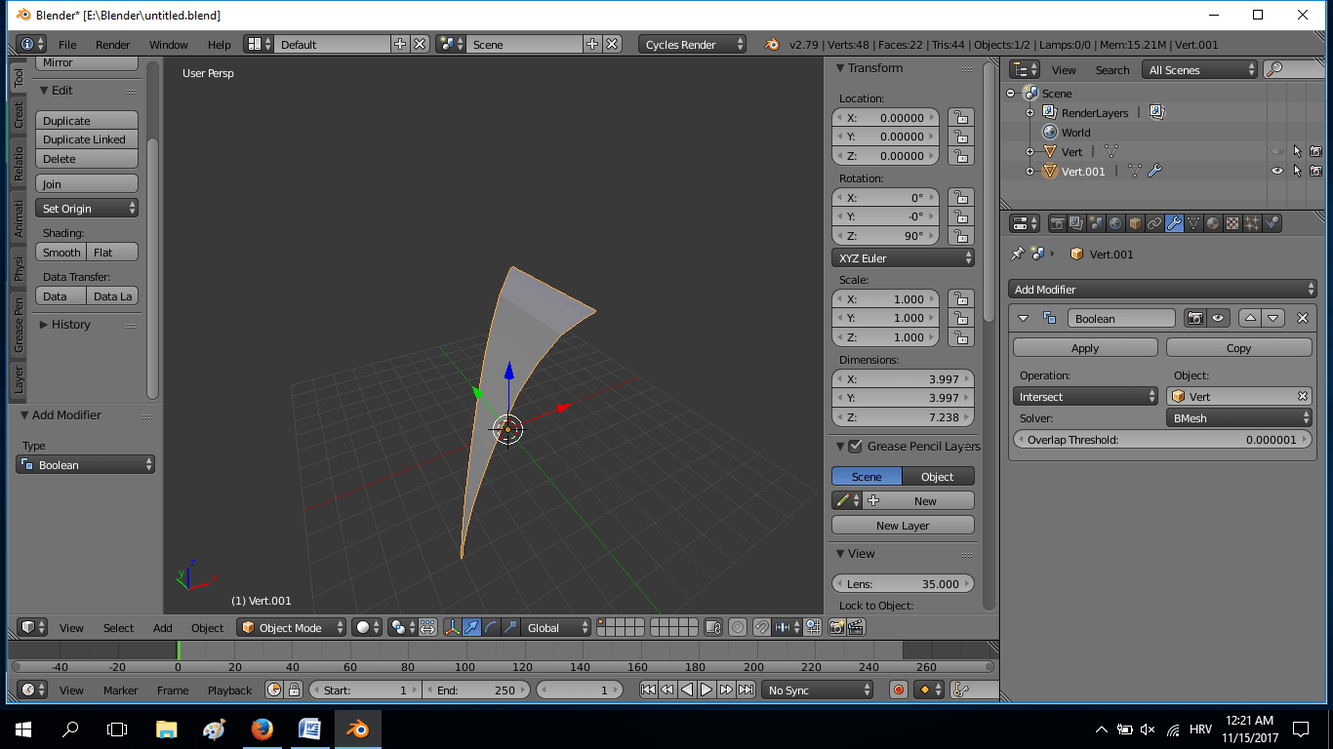This screenshot has width=1333, height=749.
Task: Click the Overlap Threshold slider field
Action: [1161, 440]
